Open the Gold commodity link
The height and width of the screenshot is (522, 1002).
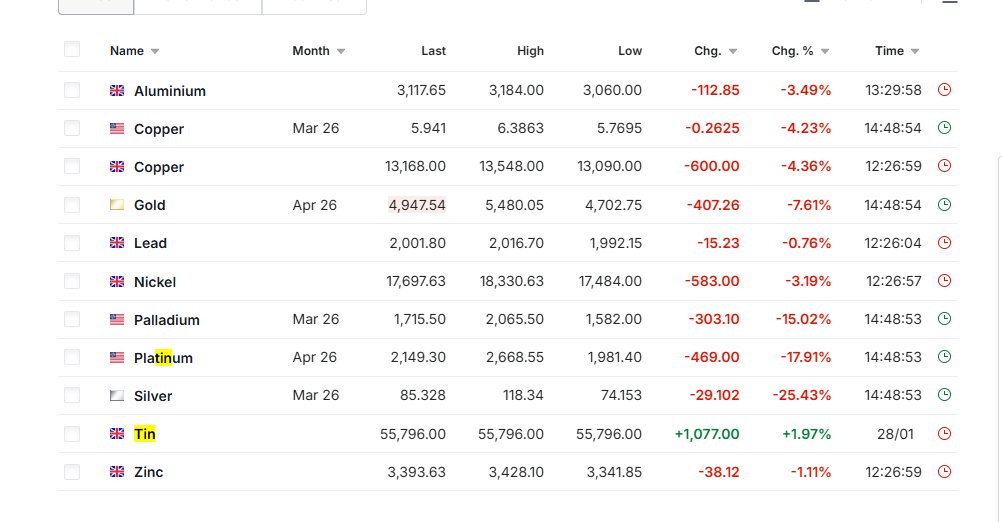tap(150, 205)
